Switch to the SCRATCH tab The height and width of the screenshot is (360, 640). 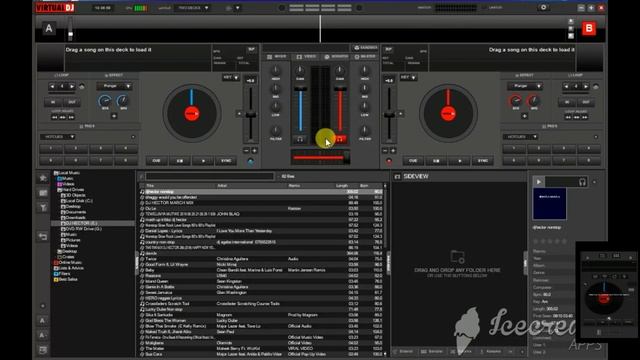(x=336, y=57)
